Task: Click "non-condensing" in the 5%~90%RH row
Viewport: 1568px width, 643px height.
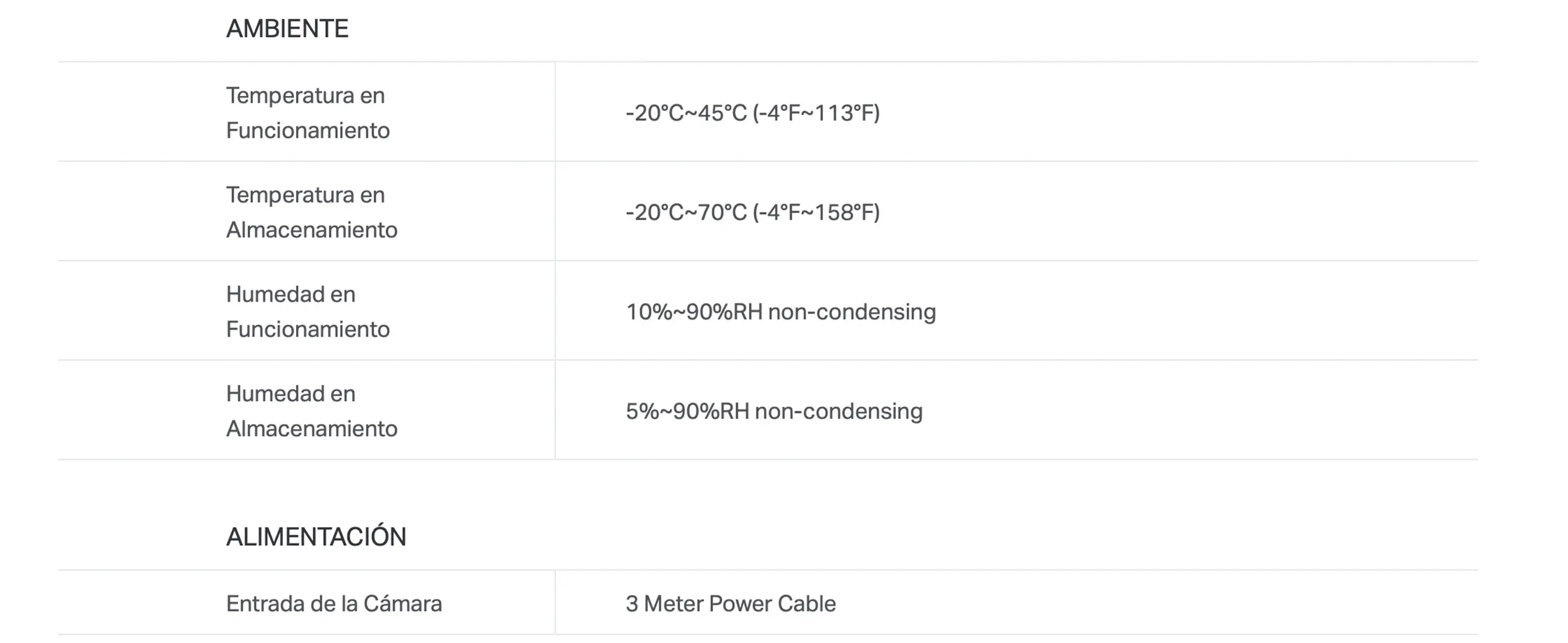Action: coord(838,411)
